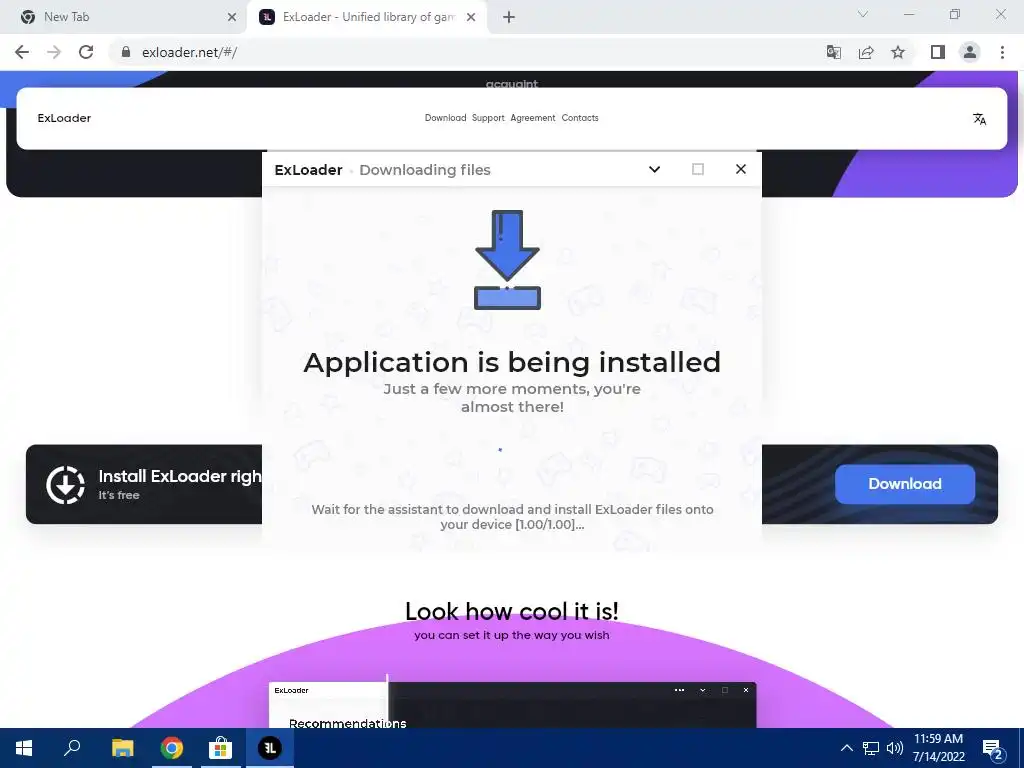This screenshot has width=1024, height=768.
Task: Click the 'Downloading files' title text
Action: (425, 170)
